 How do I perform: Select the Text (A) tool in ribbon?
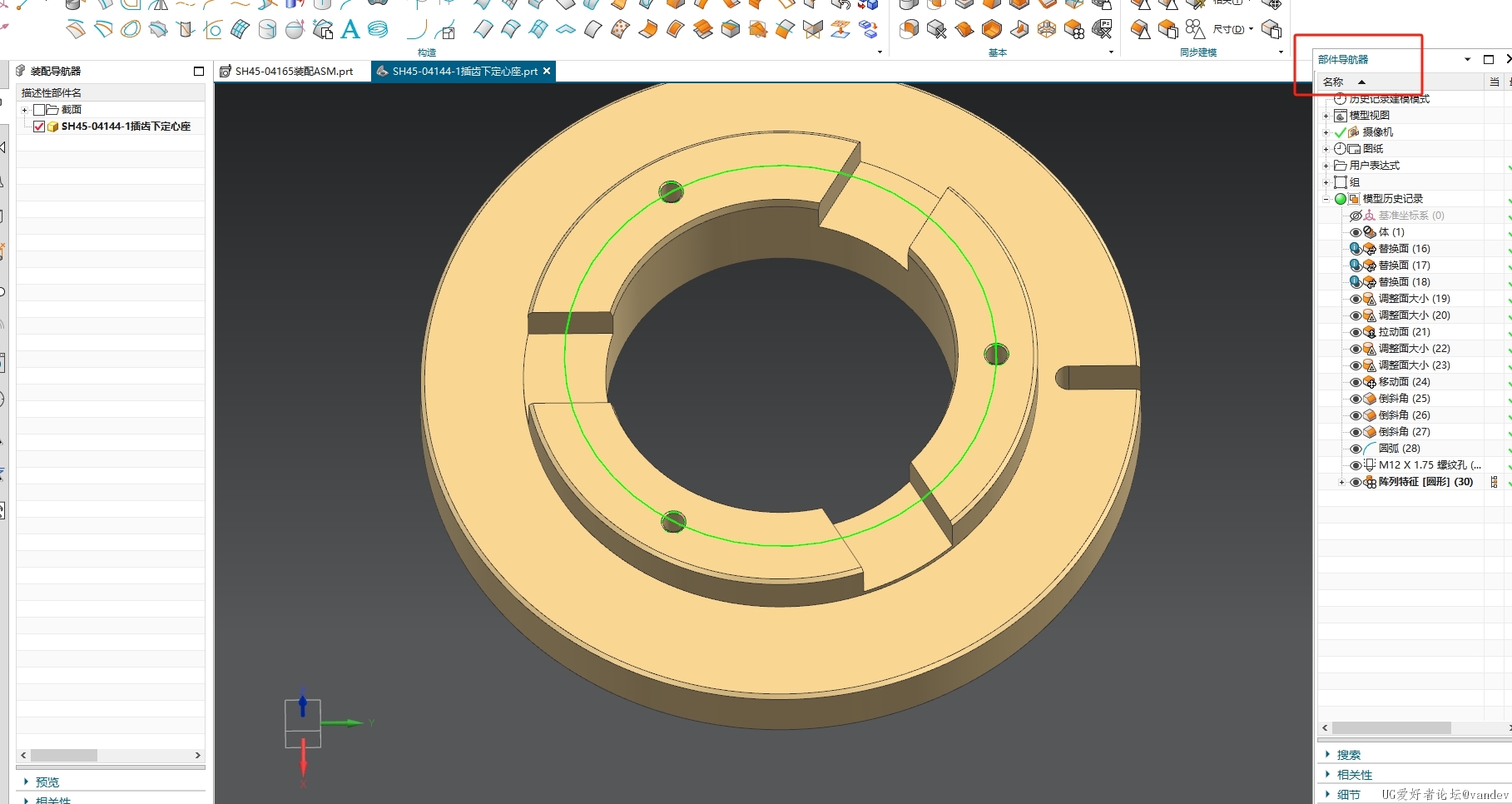[x=350, y=30]
